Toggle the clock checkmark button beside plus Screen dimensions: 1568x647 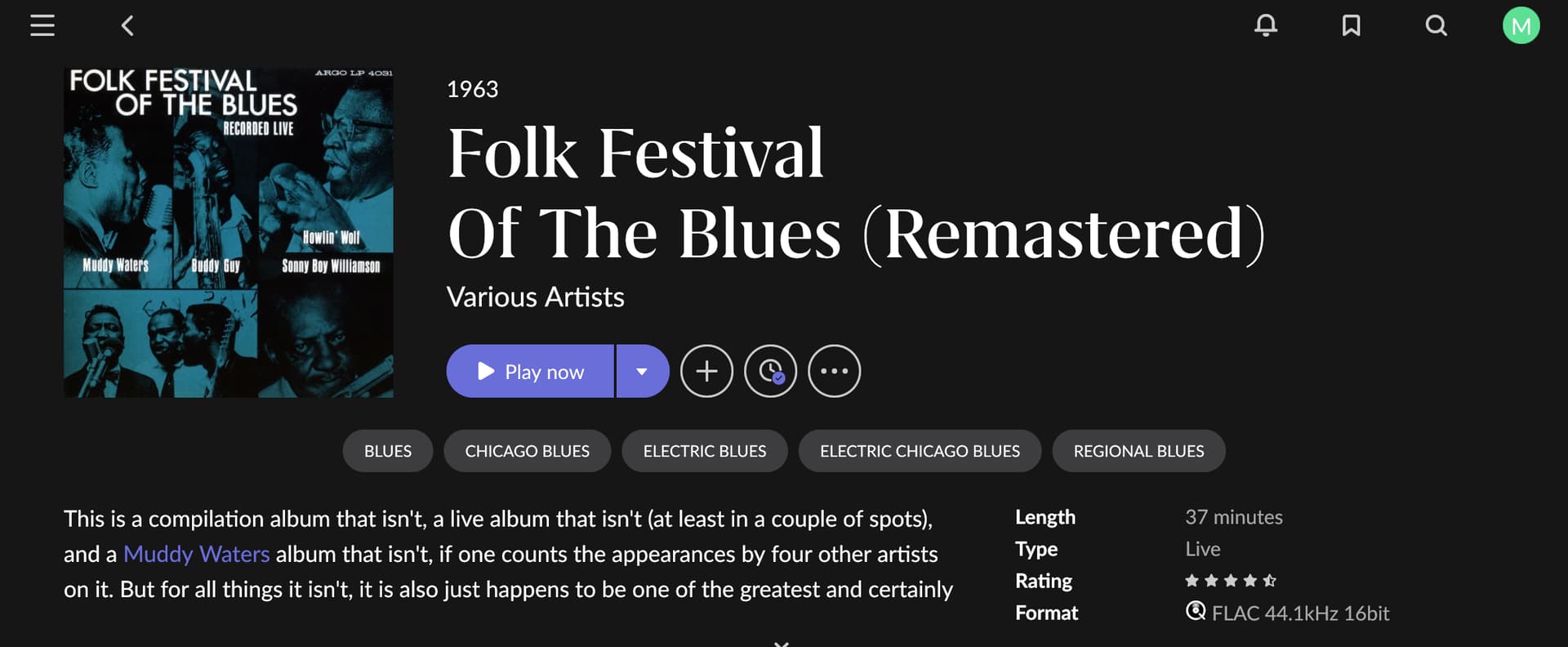770,372
